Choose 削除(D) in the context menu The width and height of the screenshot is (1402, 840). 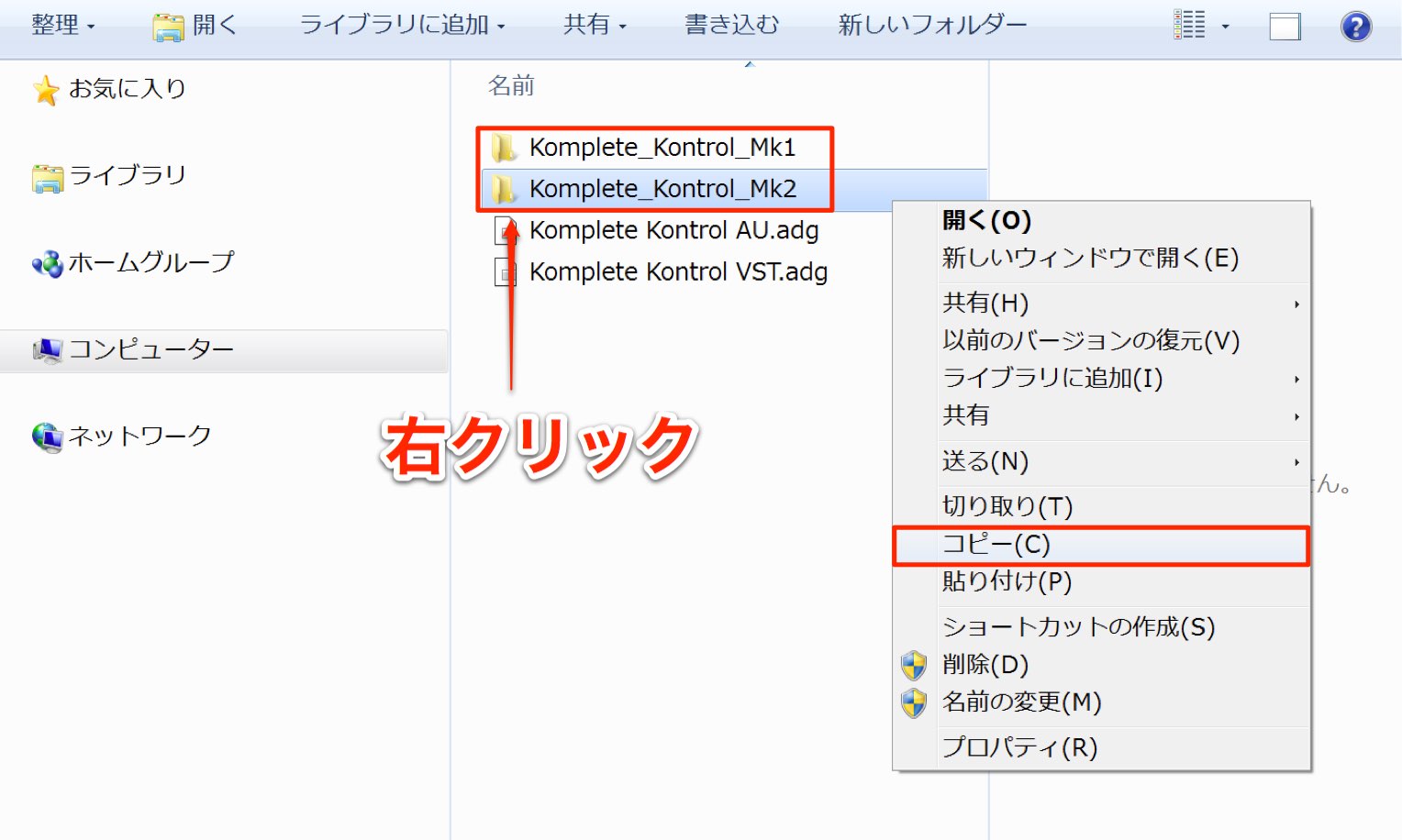click(1101, 665)
